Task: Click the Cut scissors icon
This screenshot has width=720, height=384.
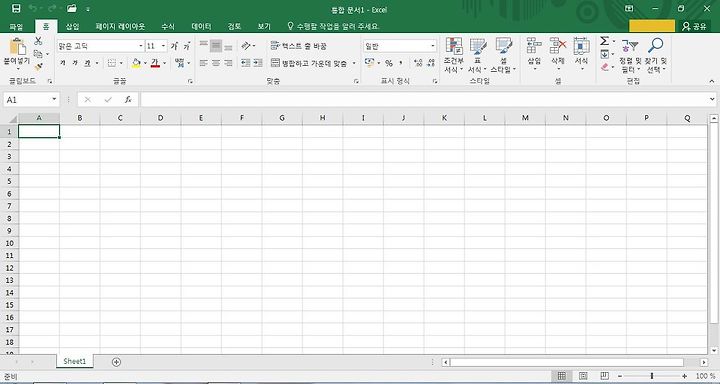Action: click(38, 41)
